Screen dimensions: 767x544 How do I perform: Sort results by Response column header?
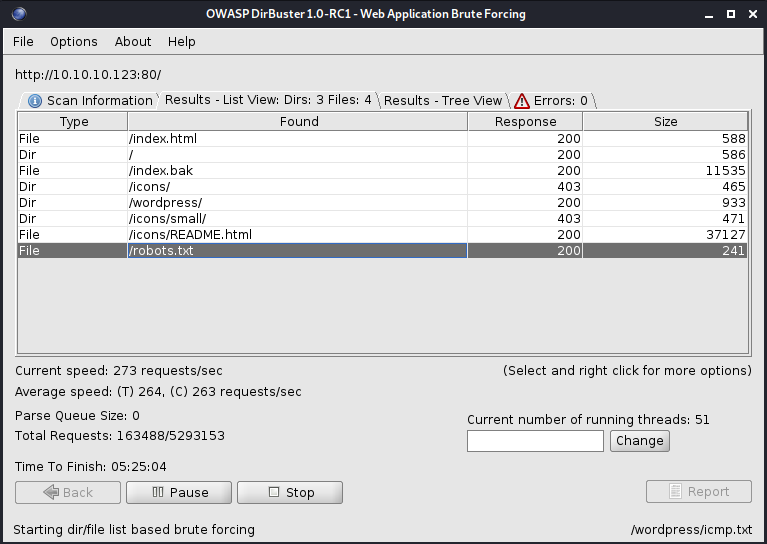(525, 122)
